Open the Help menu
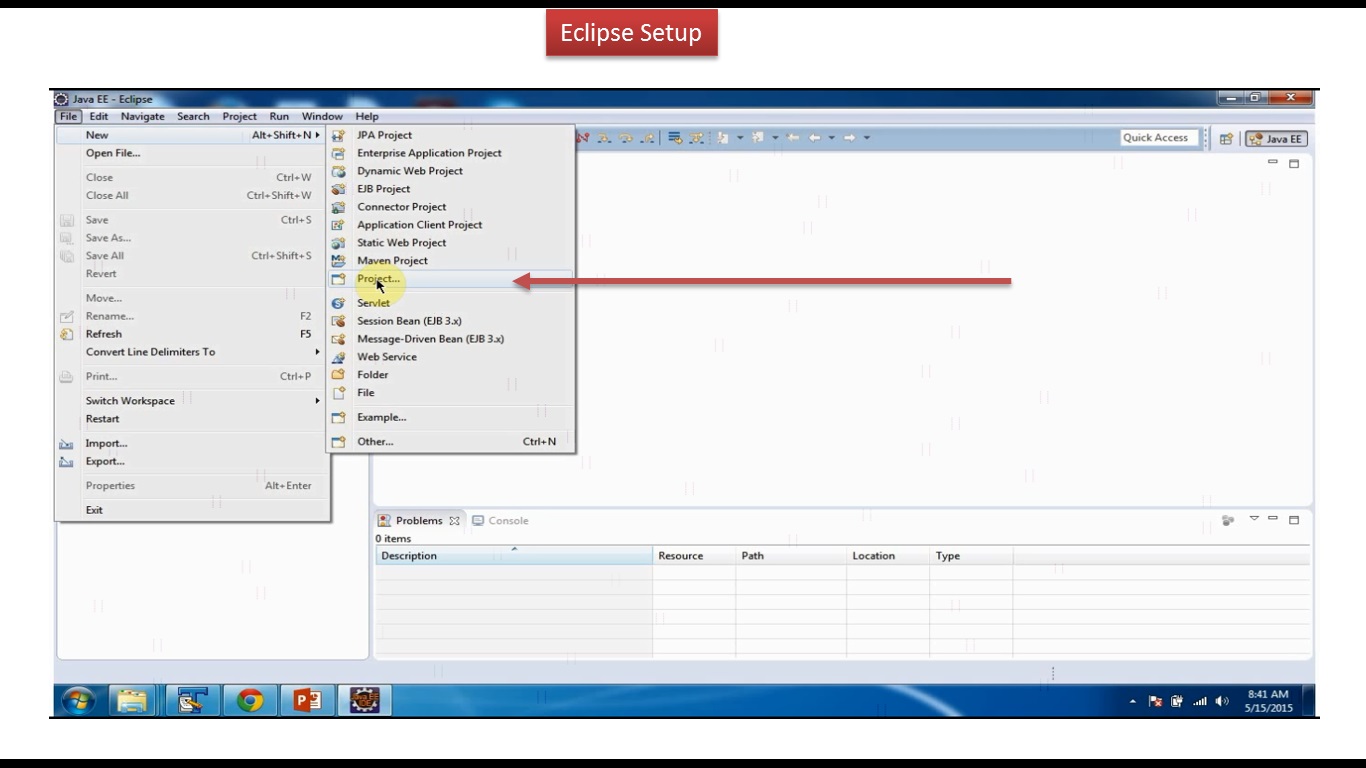Viewport: 1366px width, 768px height. [367, 116]
